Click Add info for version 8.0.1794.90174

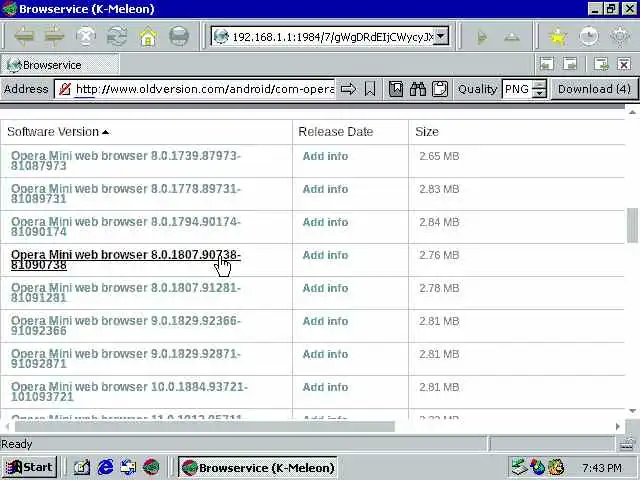click(x=325, y=222)
